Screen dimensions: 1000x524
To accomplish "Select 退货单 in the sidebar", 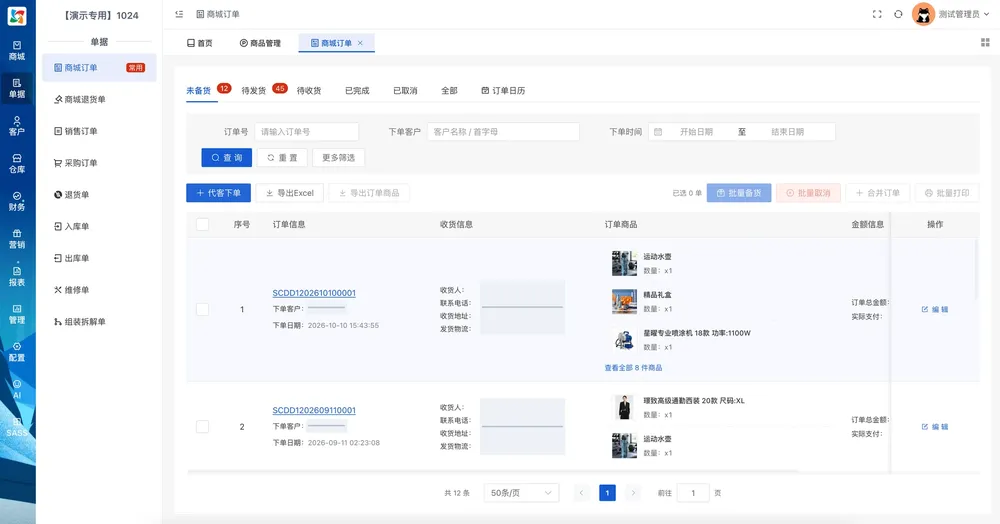I will tap(99, 195).
